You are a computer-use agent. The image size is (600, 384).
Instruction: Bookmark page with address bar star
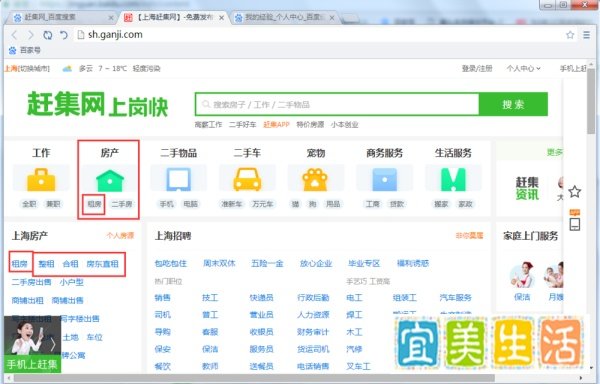tap(570, 35)
